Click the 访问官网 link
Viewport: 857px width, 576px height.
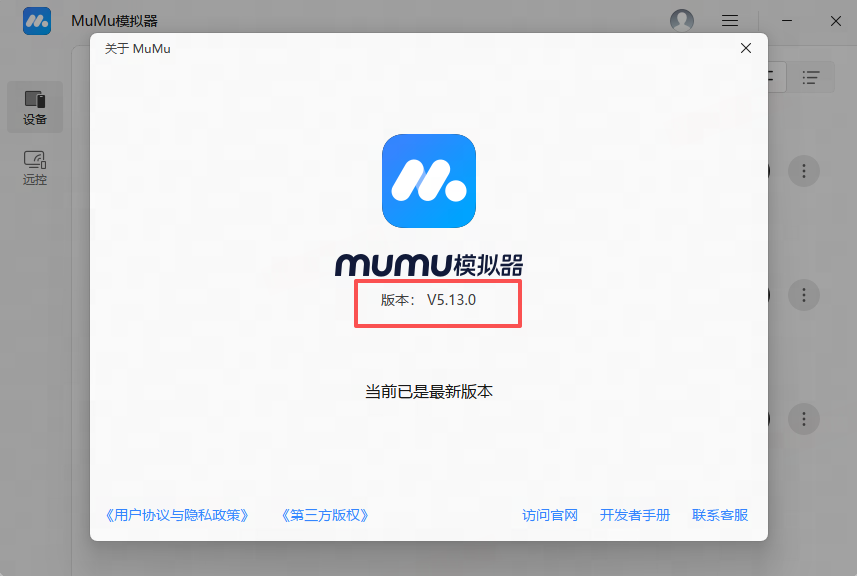point(550,516)
